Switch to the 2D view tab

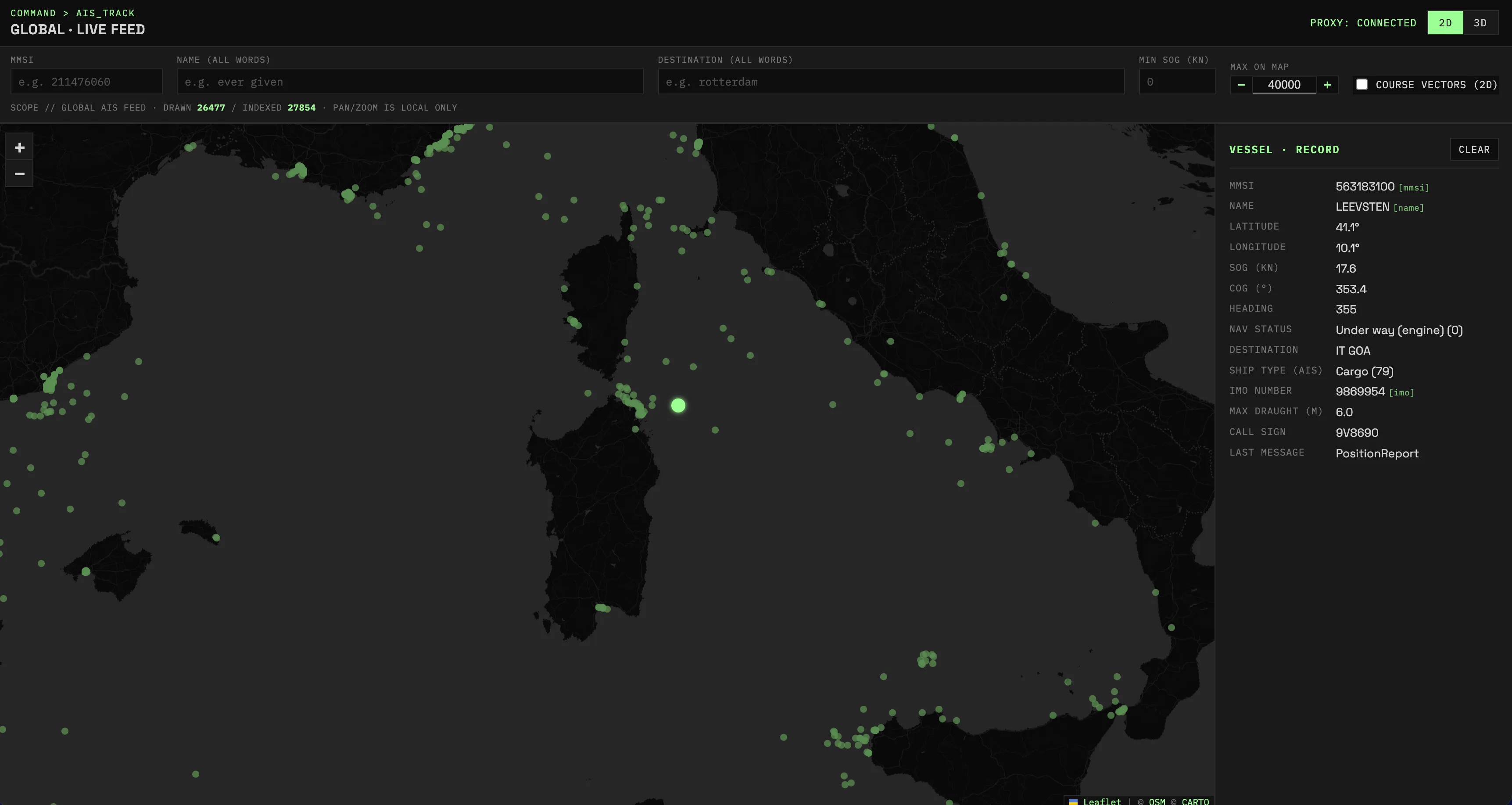pos(1445,23)
